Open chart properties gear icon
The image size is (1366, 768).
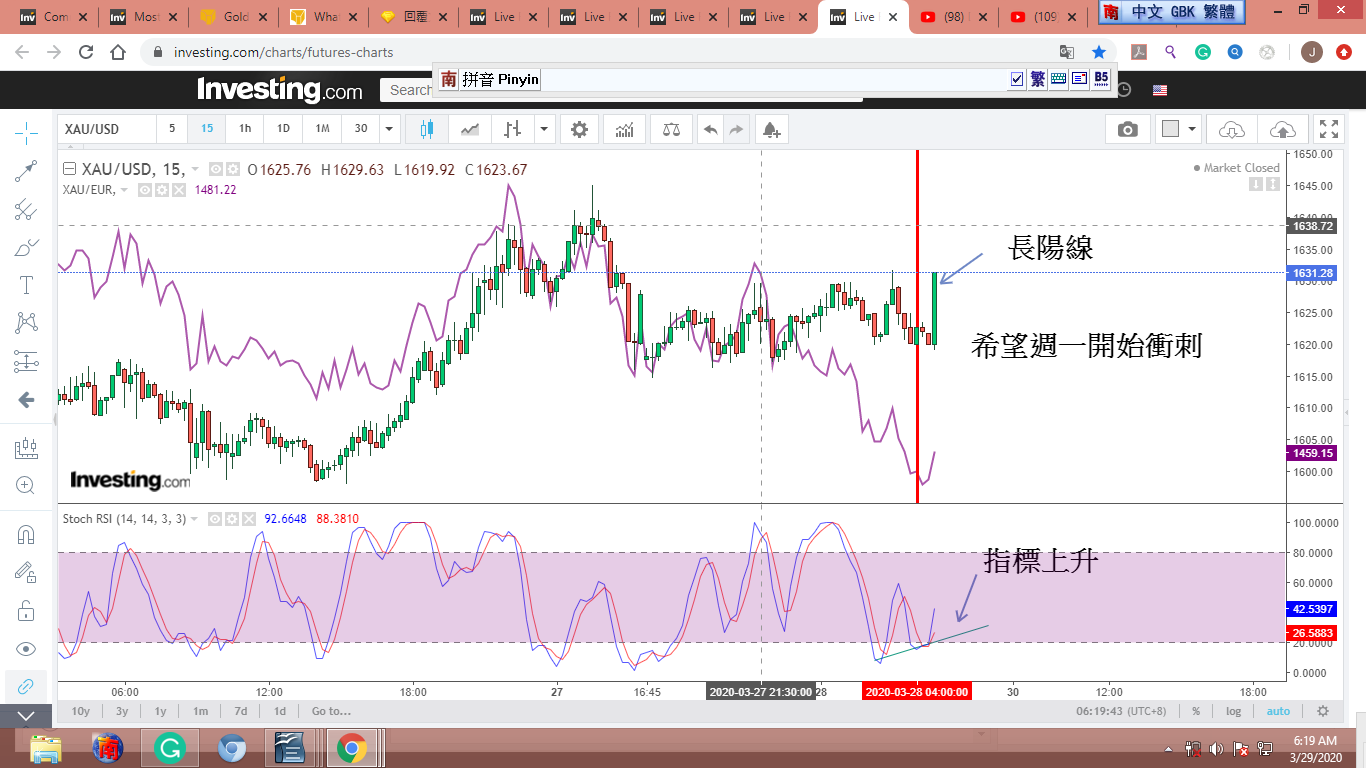pos(579,129)
